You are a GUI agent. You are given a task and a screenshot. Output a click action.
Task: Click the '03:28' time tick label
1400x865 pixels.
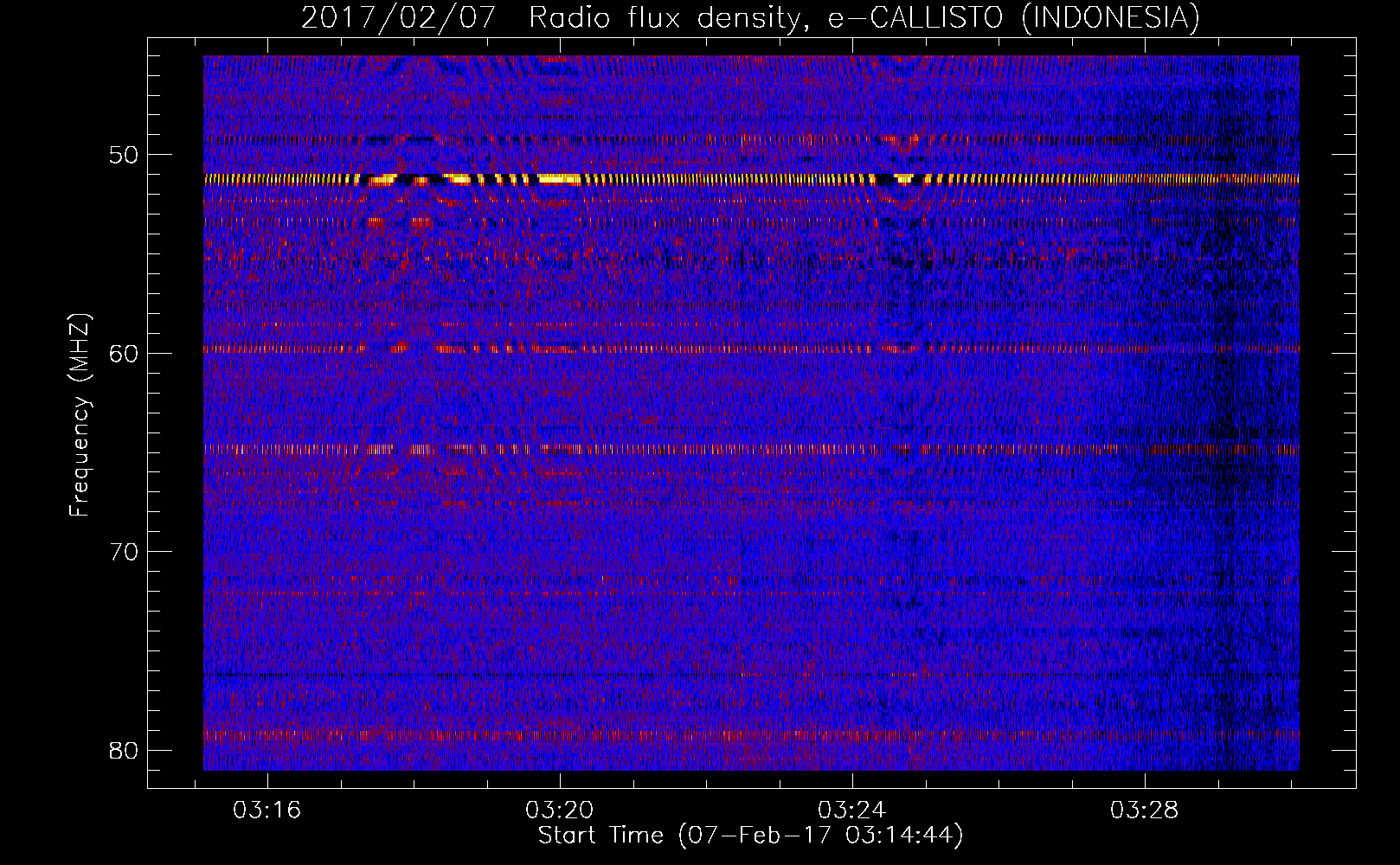tap(1144, 811)
